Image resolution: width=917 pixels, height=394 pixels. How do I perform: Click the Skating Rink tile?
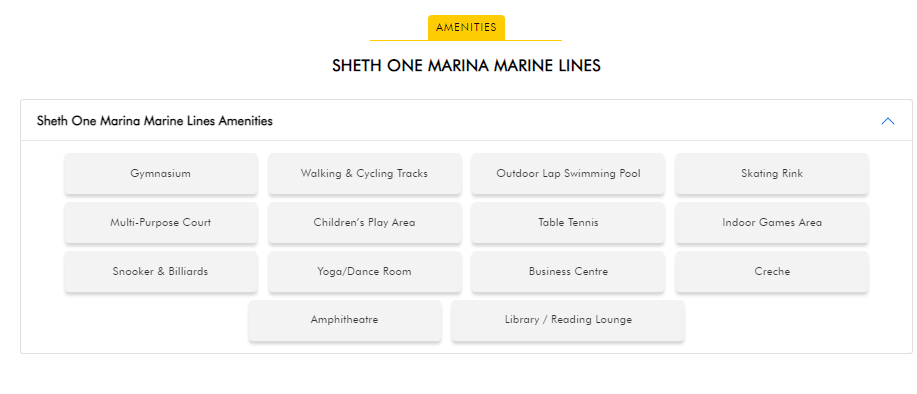click(x=772, y=174)
